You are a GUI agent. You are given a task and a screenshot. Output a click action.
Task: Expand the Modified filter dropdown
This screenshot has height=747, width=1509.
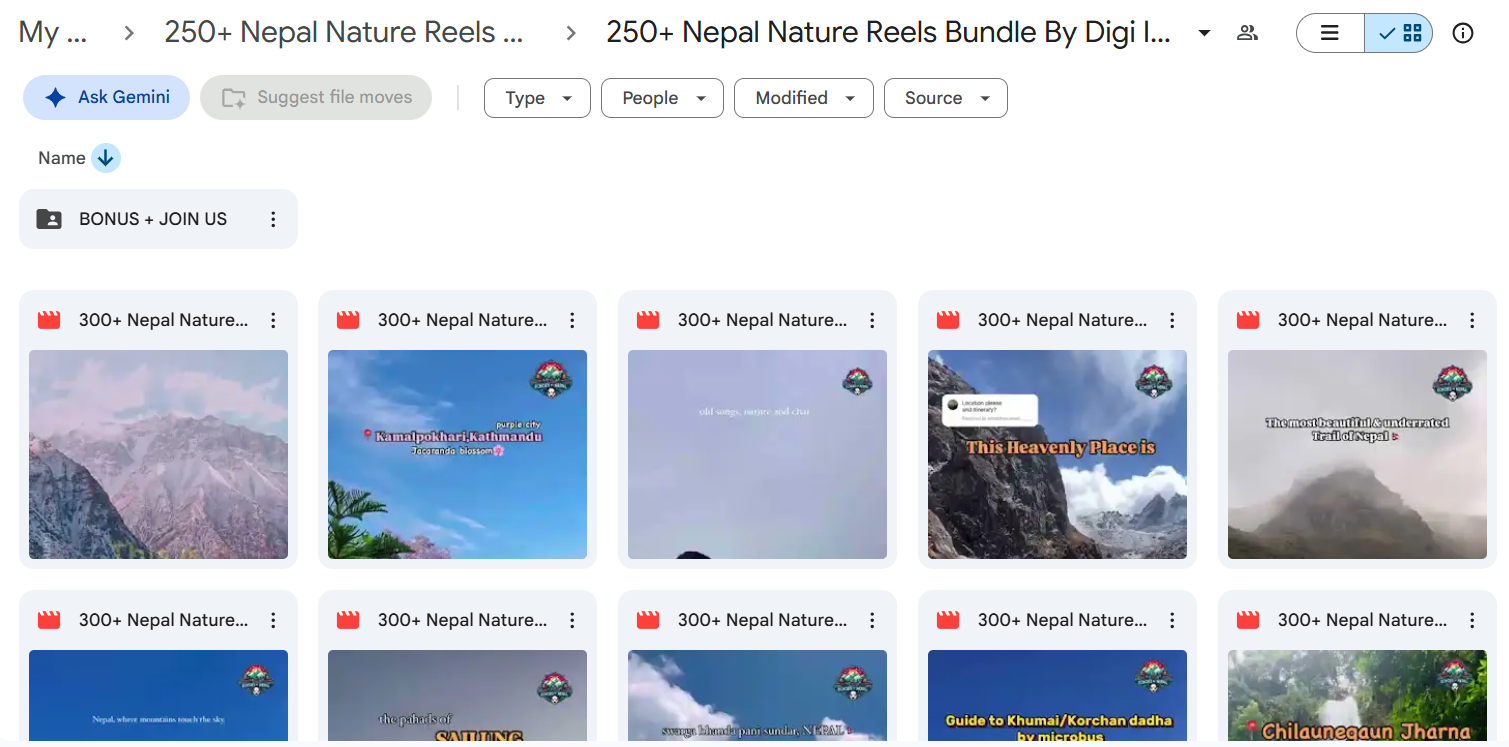804,98
